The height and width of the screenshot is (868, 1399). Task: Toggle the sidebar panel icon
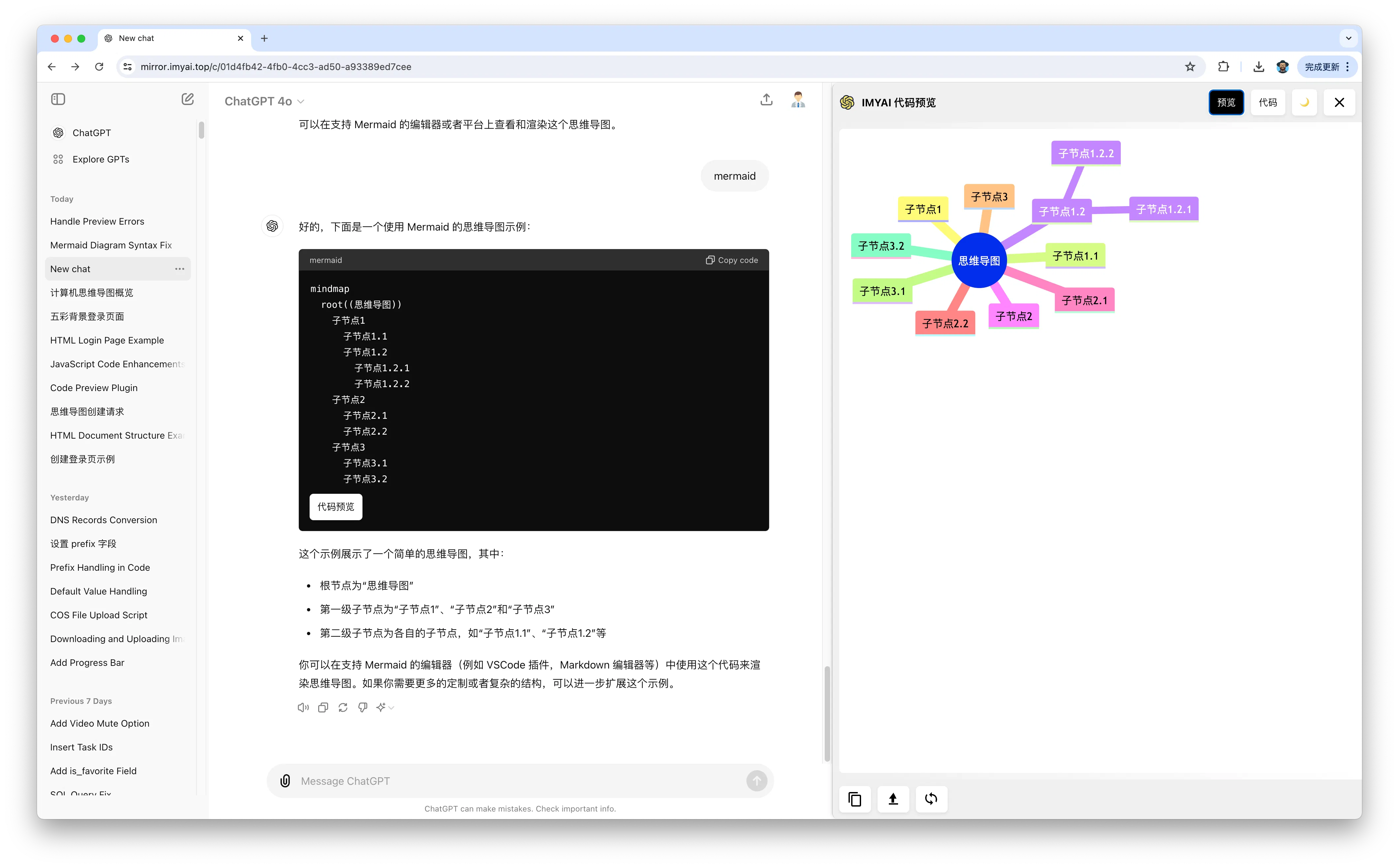pyautogui.click(x=58, y=99)
